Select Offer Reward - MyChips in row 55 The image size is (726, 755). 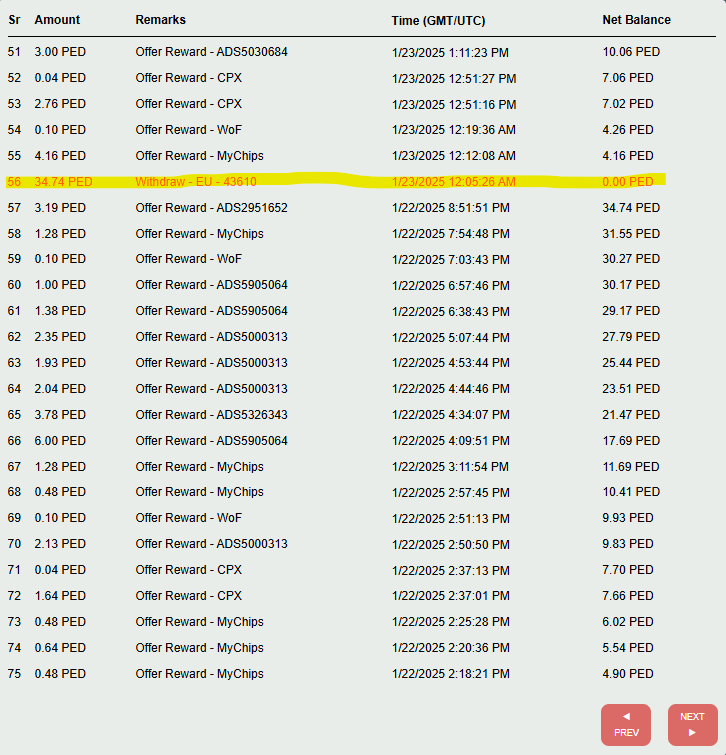tap(199, 156)
